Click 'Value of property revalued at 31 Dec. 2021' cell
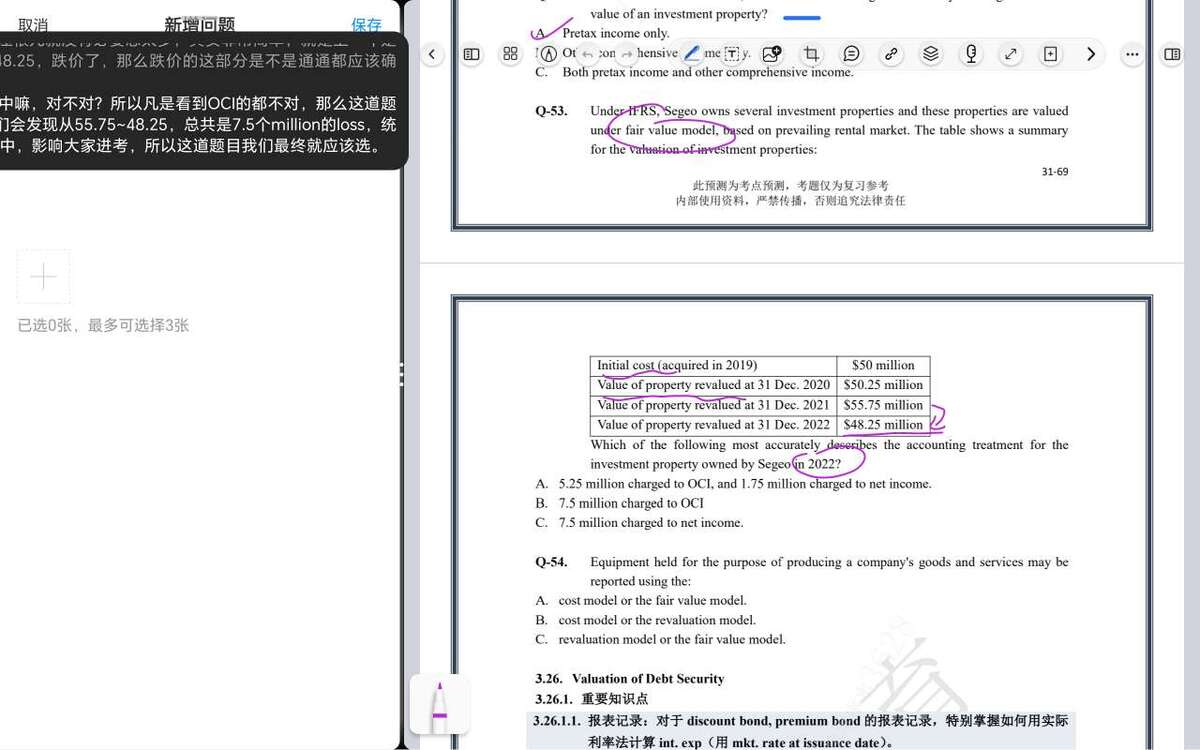Image resolution: width=1200 pixels, height=750 pixels. 713,405
